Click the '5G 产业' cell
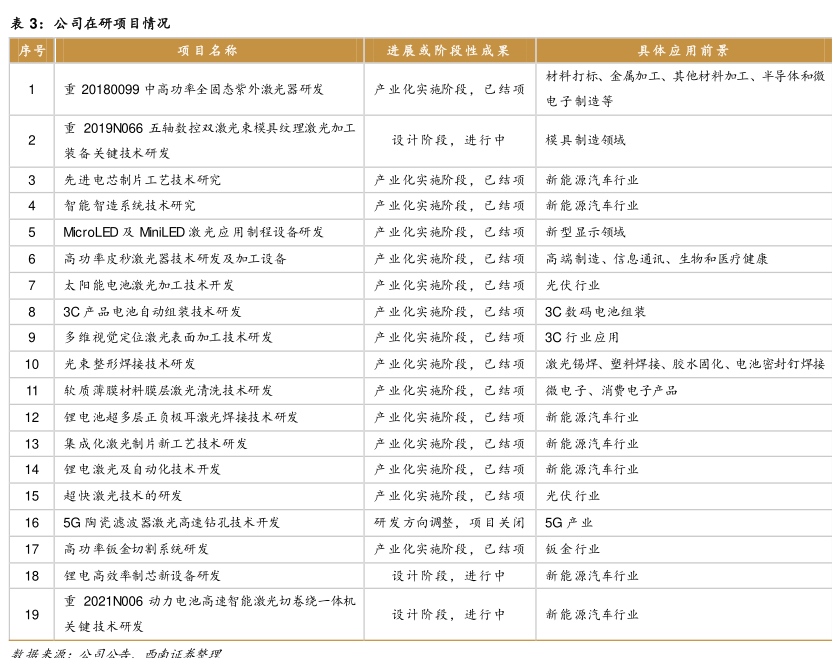 click(x=568, y=522)
